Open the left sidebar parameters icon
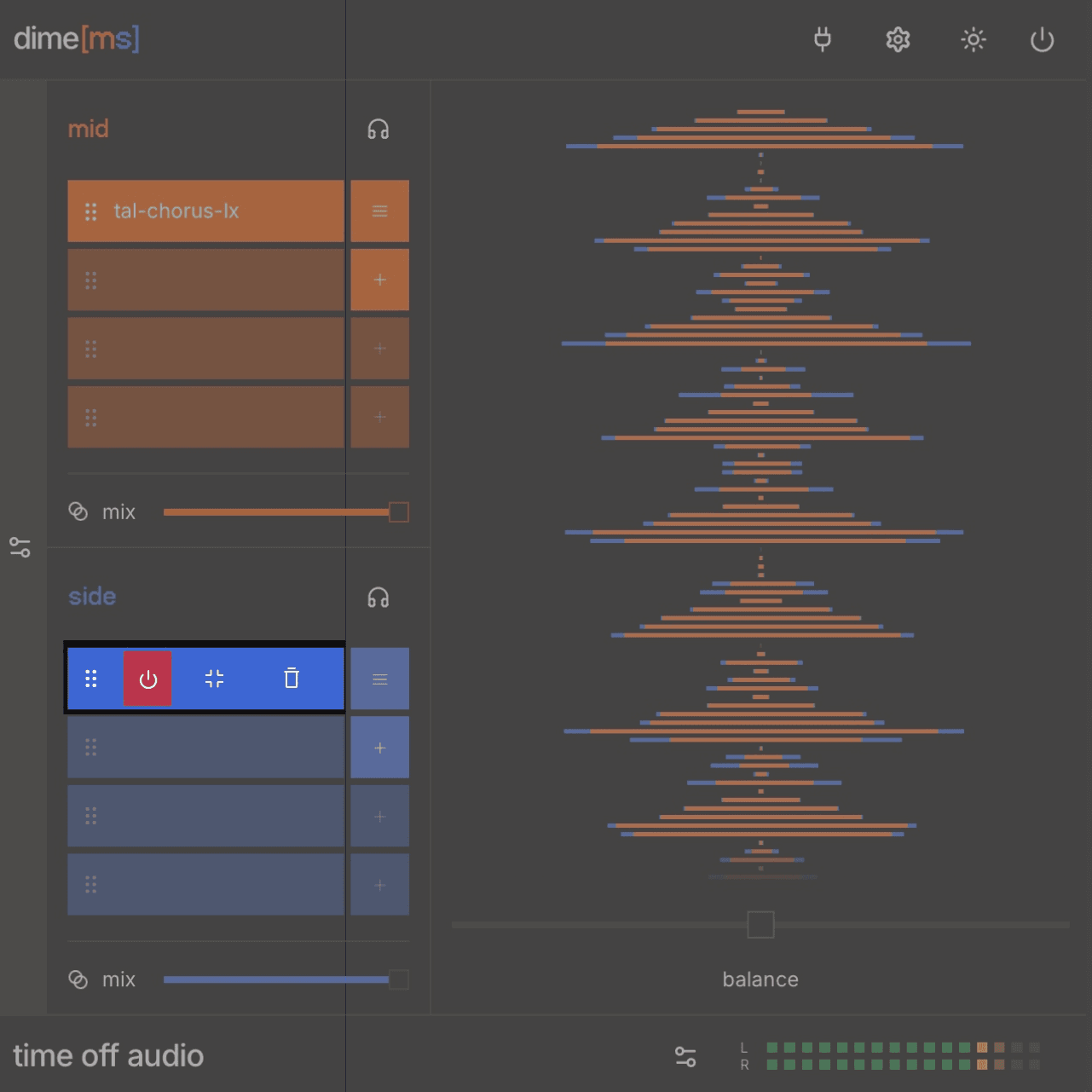The image size is (1092, 1092). coord(20,547)
